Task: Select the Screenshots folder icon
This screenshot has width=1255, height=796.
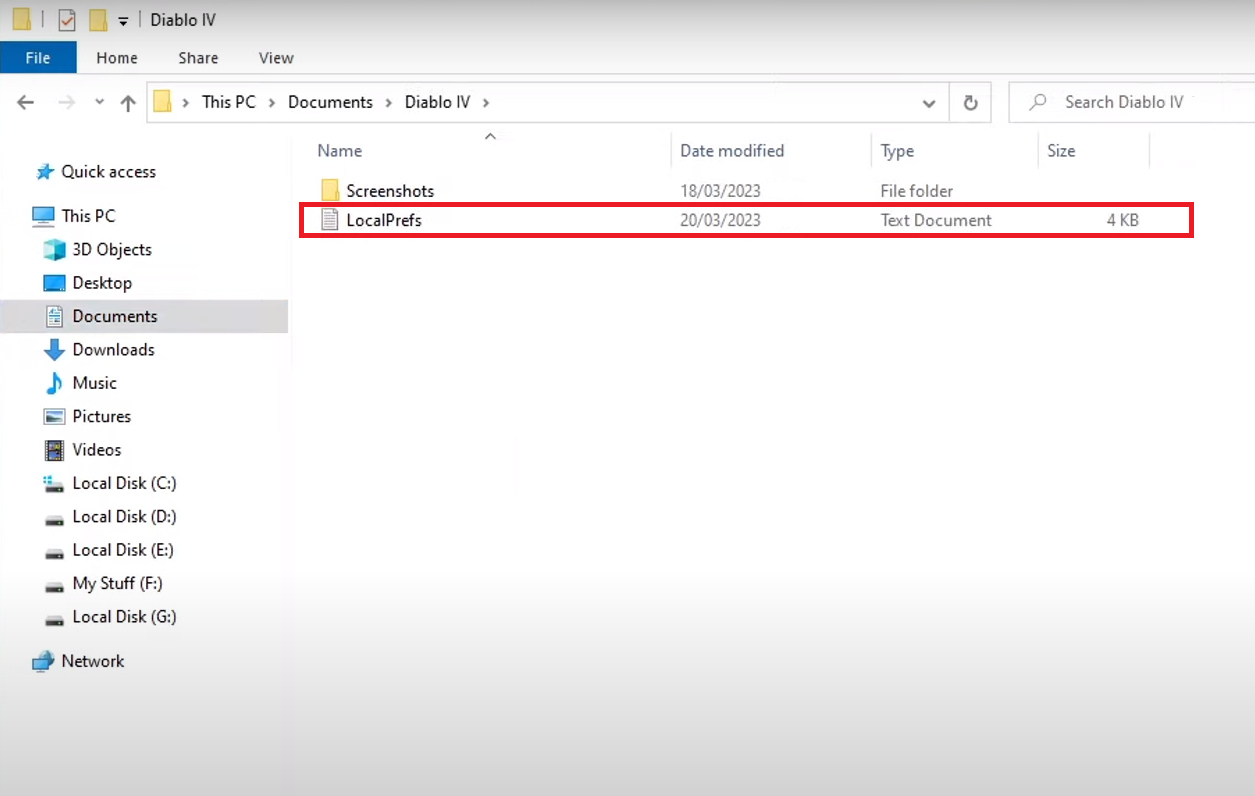Action: 330,190
